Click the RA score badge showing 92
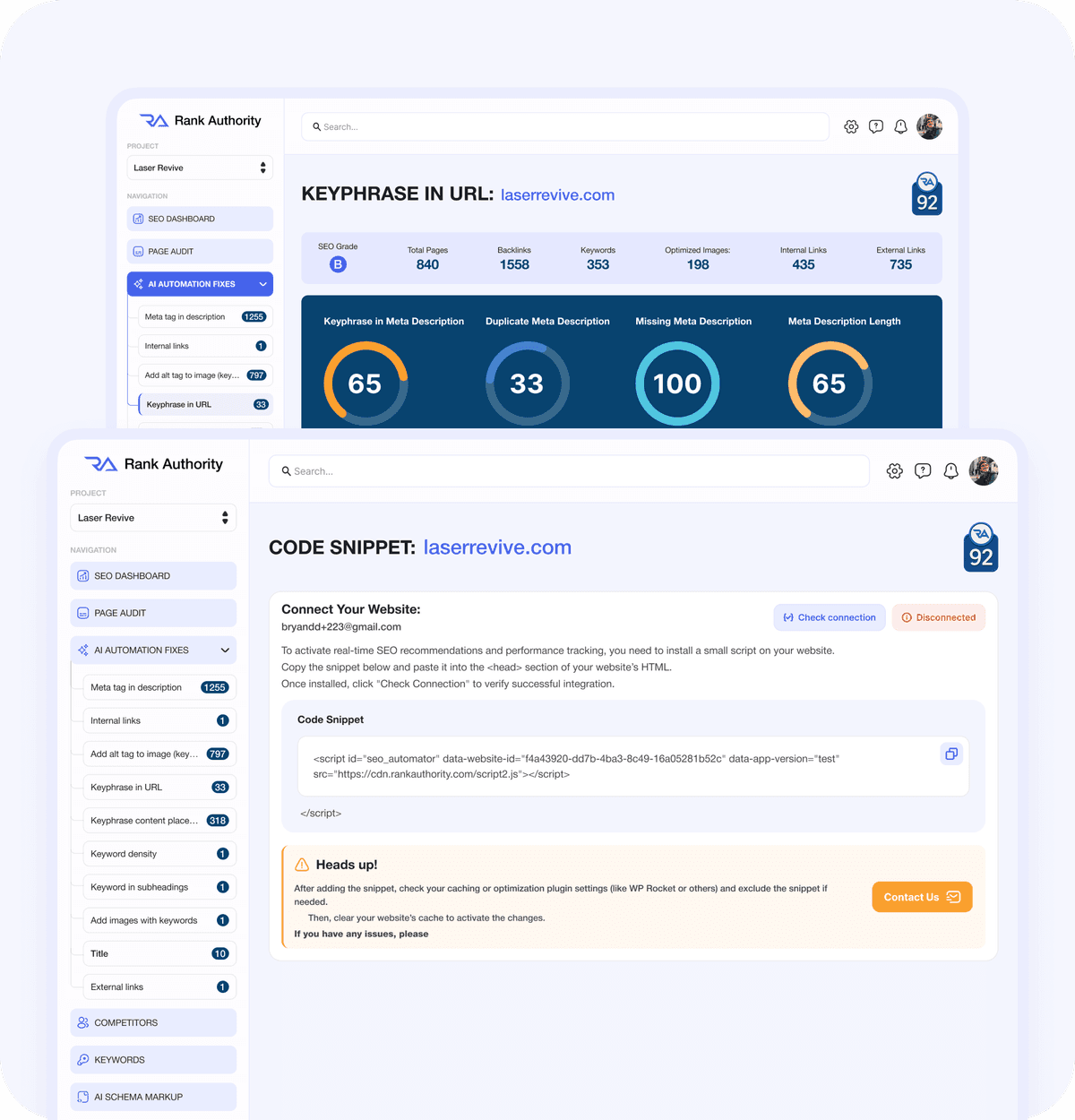The height and width of the screenshot is (1120, 1075). [980, 547]
